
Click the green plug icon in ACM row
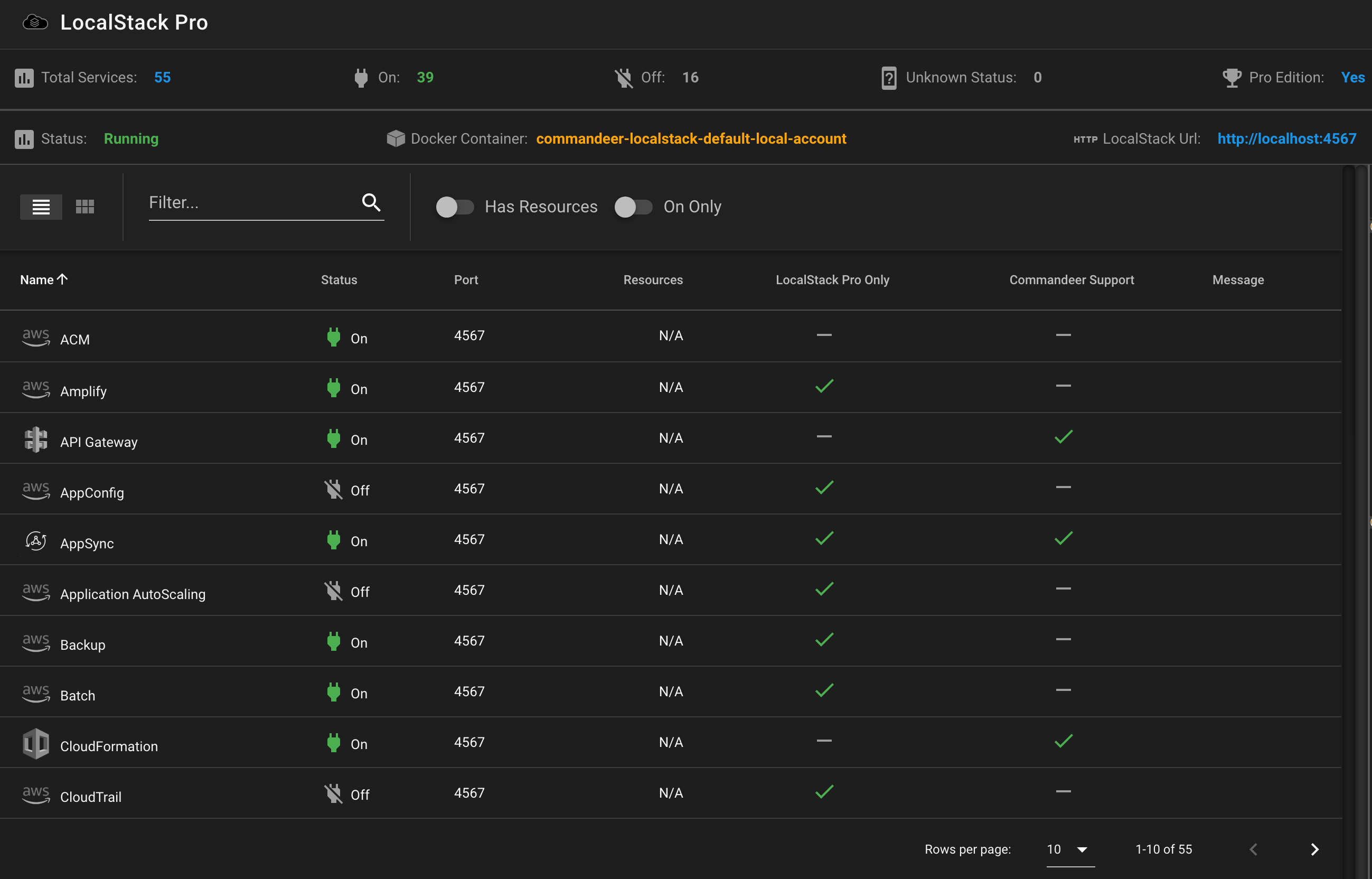click(334, 337)
